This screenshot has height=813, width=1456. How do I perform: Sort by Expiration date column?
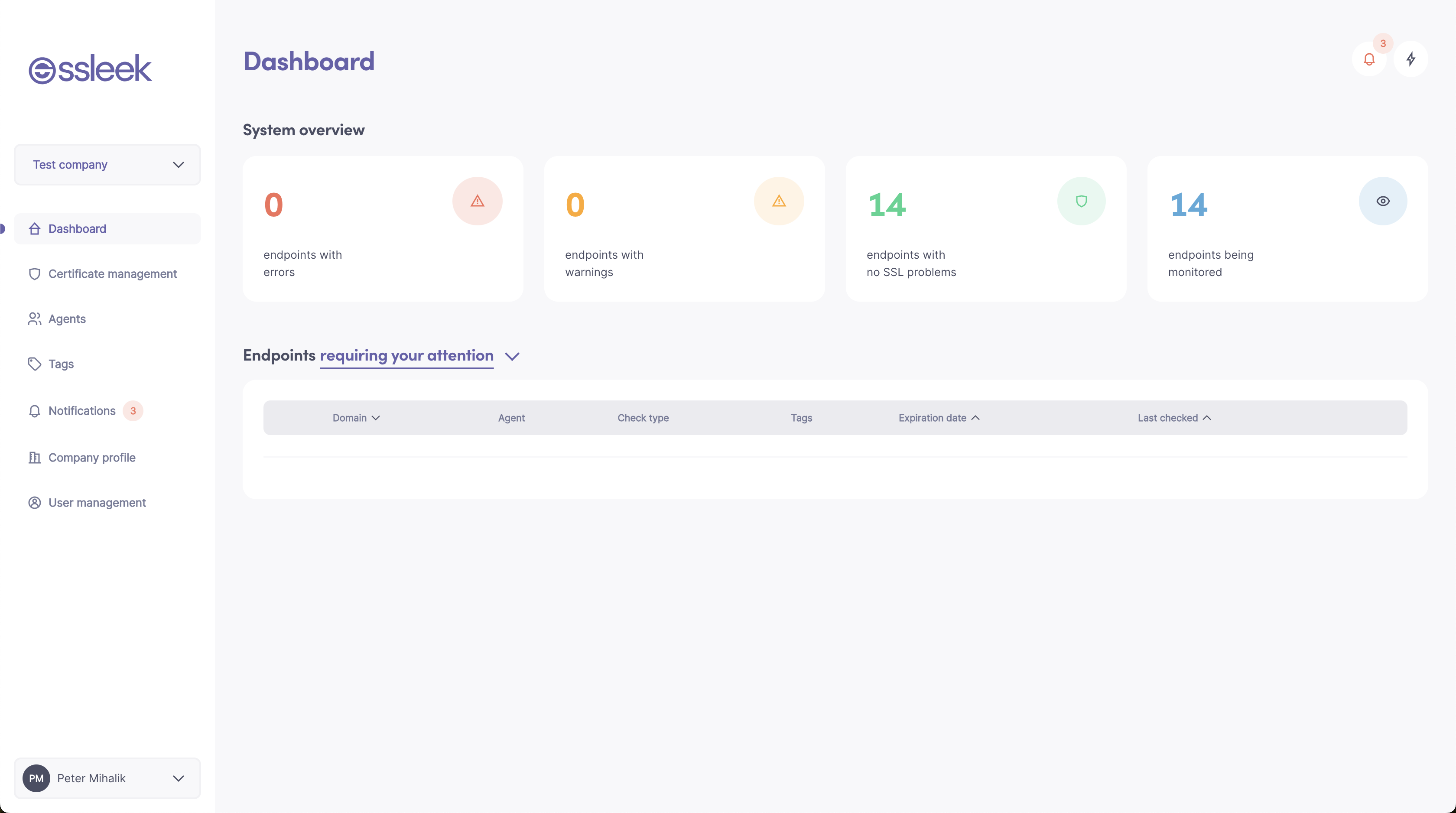pos(938,418)
